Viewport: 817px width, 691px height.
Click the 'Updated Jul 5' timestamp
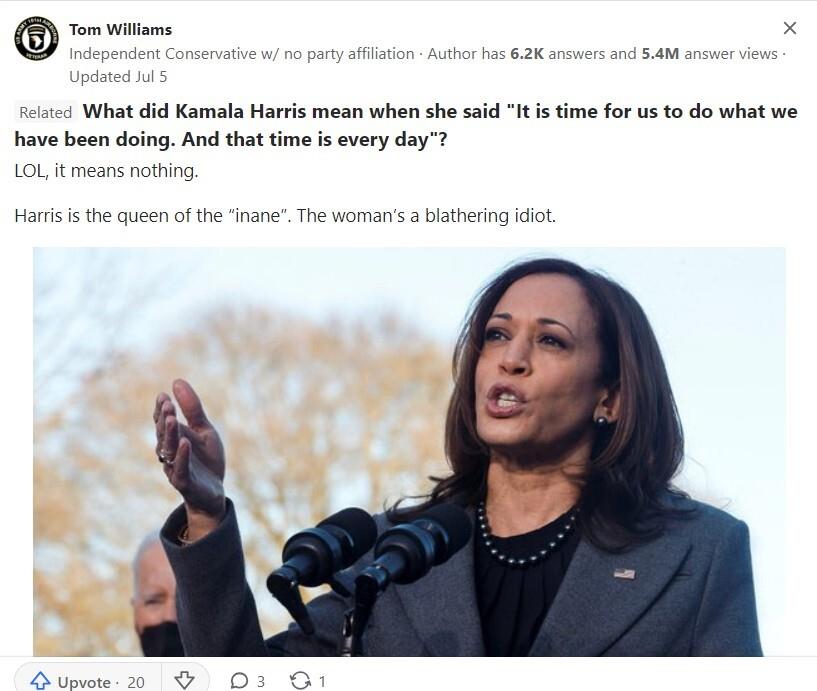coord(118,77)
